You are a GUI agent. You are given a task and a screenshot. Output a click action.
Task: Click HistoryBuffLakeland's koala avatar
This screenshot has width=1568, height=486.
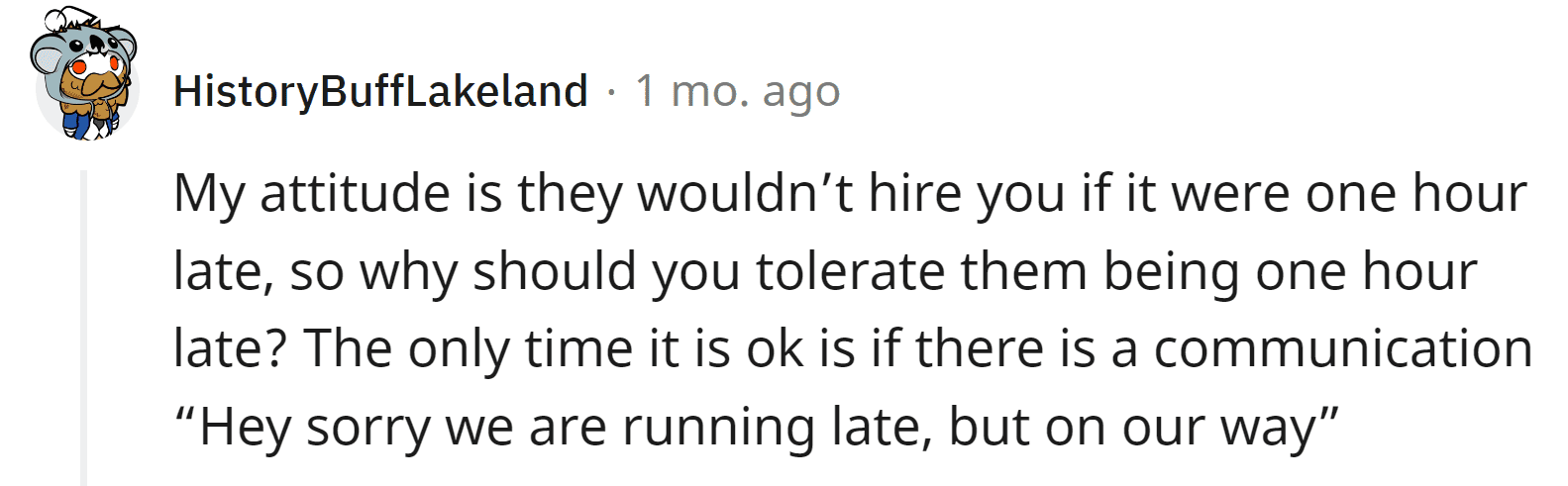tap(83, 77)
